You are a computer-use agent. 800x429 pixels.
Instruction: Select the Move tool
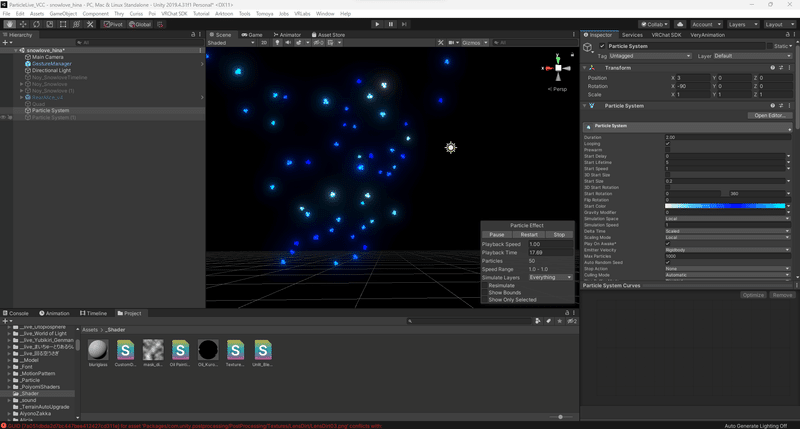[x=23, y=24]
